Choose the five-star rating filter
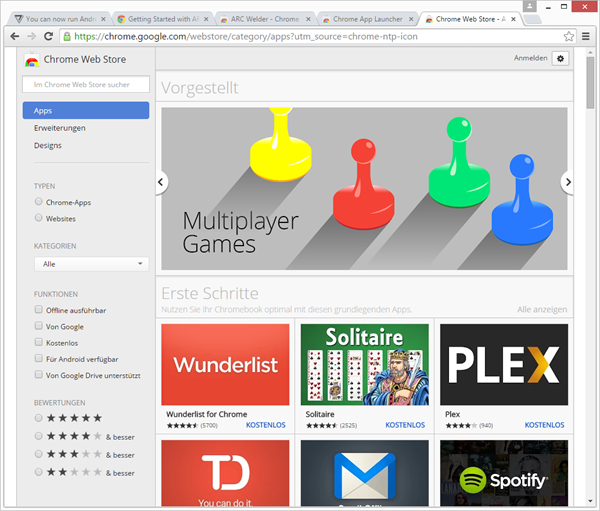 coord(38,418)
